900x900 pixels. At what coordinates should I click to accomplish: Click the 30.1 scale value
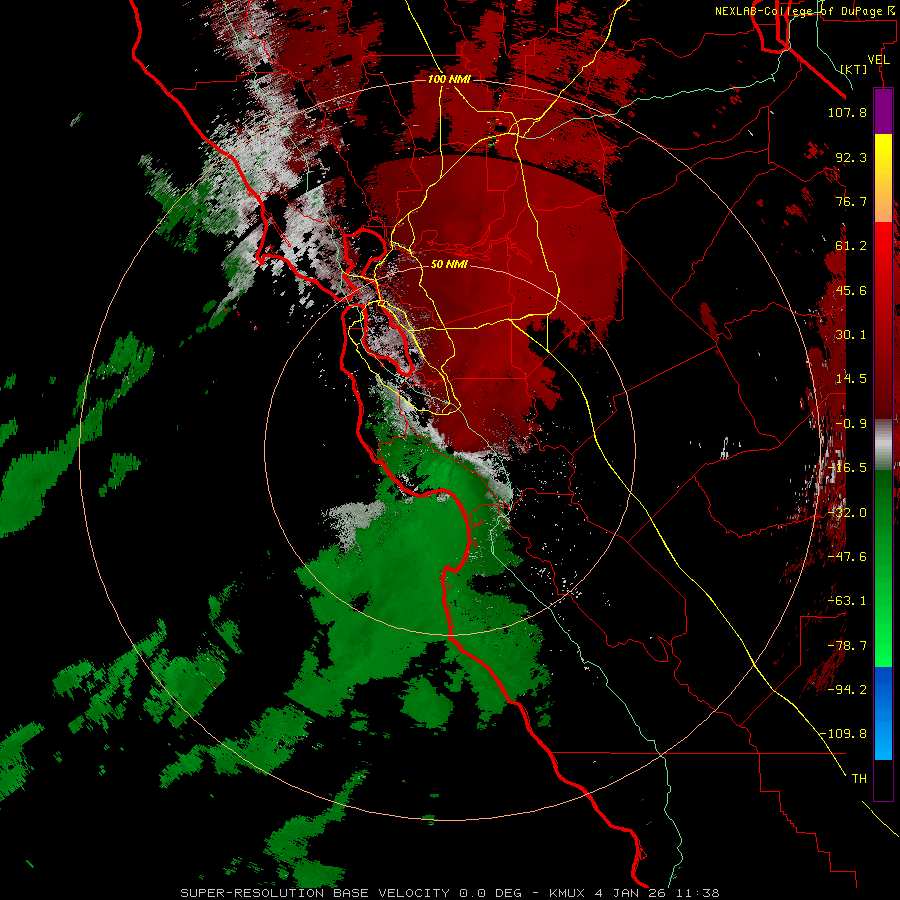(x=851, y=335)
